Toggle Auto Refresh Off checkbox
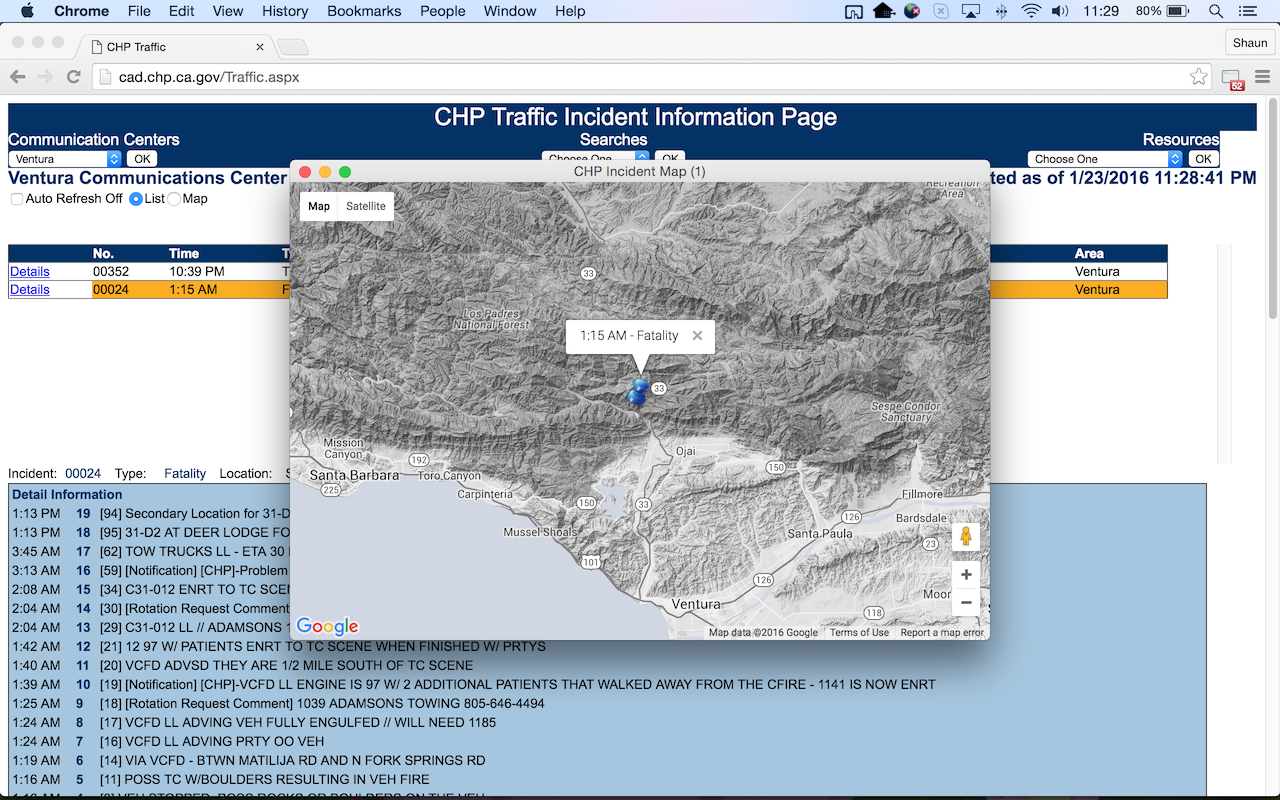 16,199
